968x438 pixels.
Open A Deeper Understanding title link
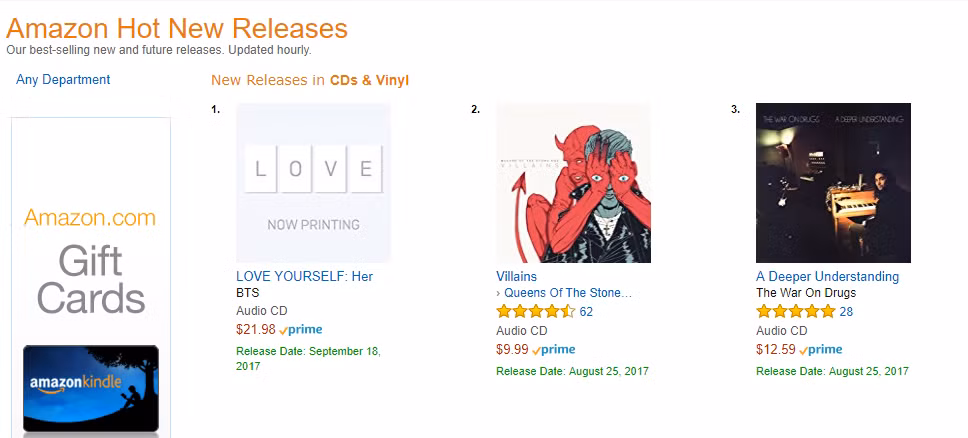827,276
